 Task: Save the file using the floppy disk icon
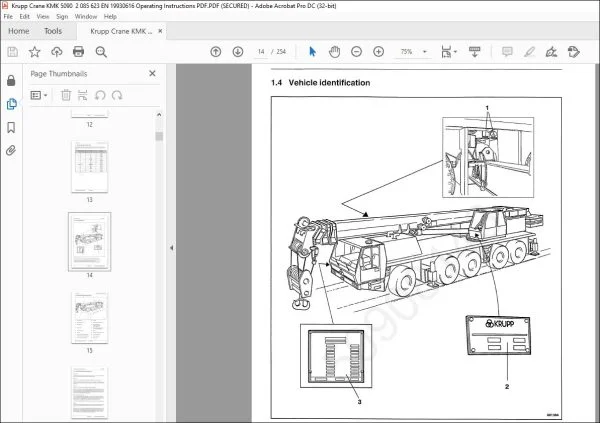pyautogui.click(x=13, y=52)
